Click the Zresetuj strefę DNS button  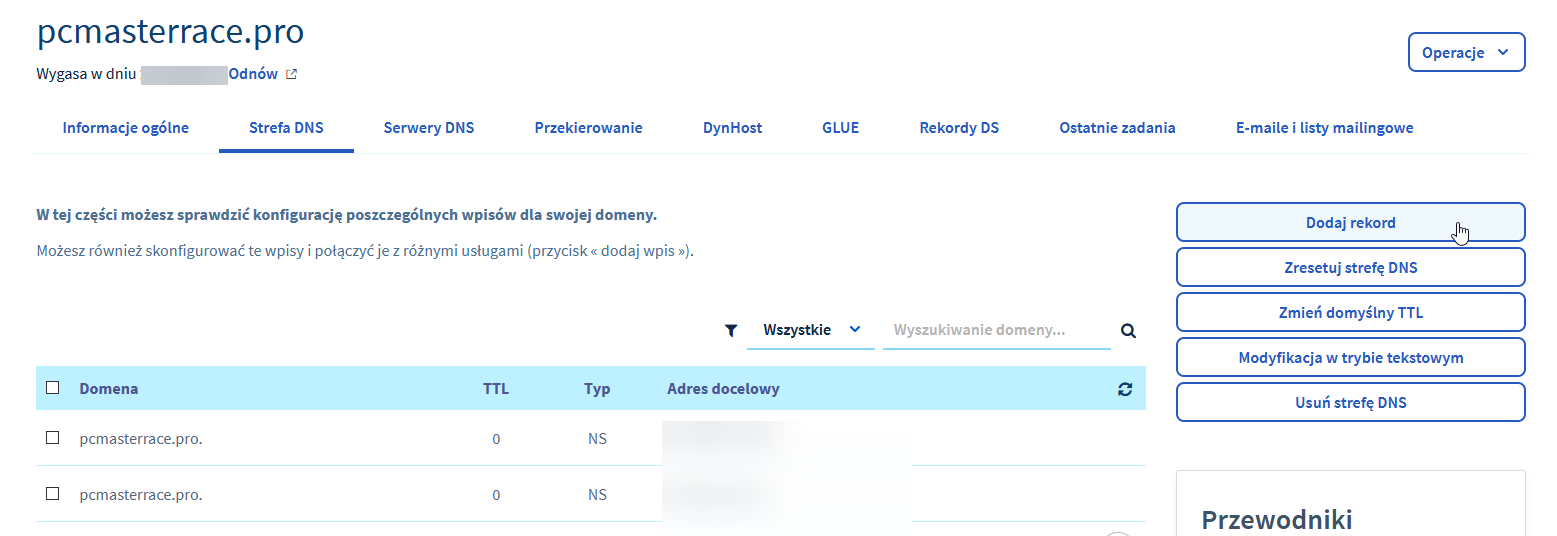coord(1350,268)
